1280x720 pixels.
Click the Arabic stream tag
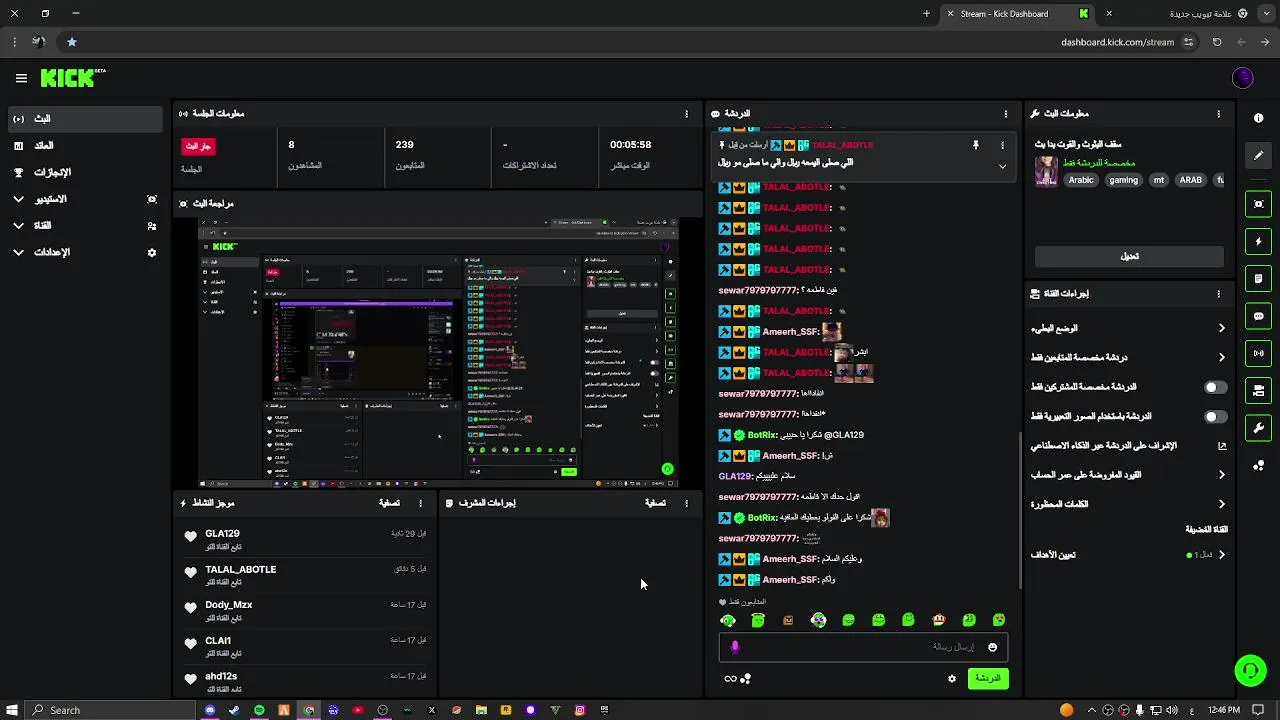click(x=1081, y=180)
